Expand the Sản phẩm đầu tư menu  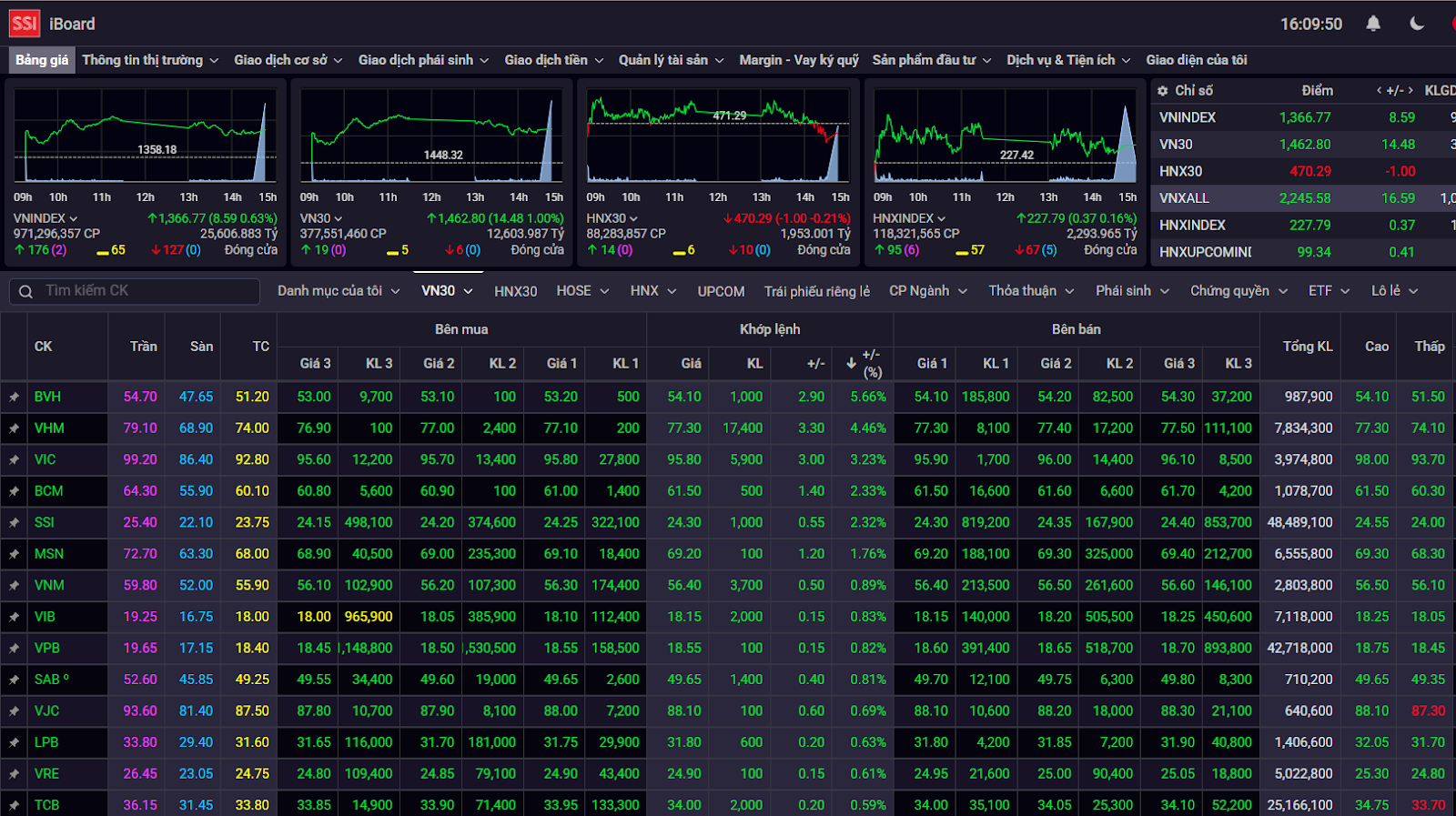point(932,60)
